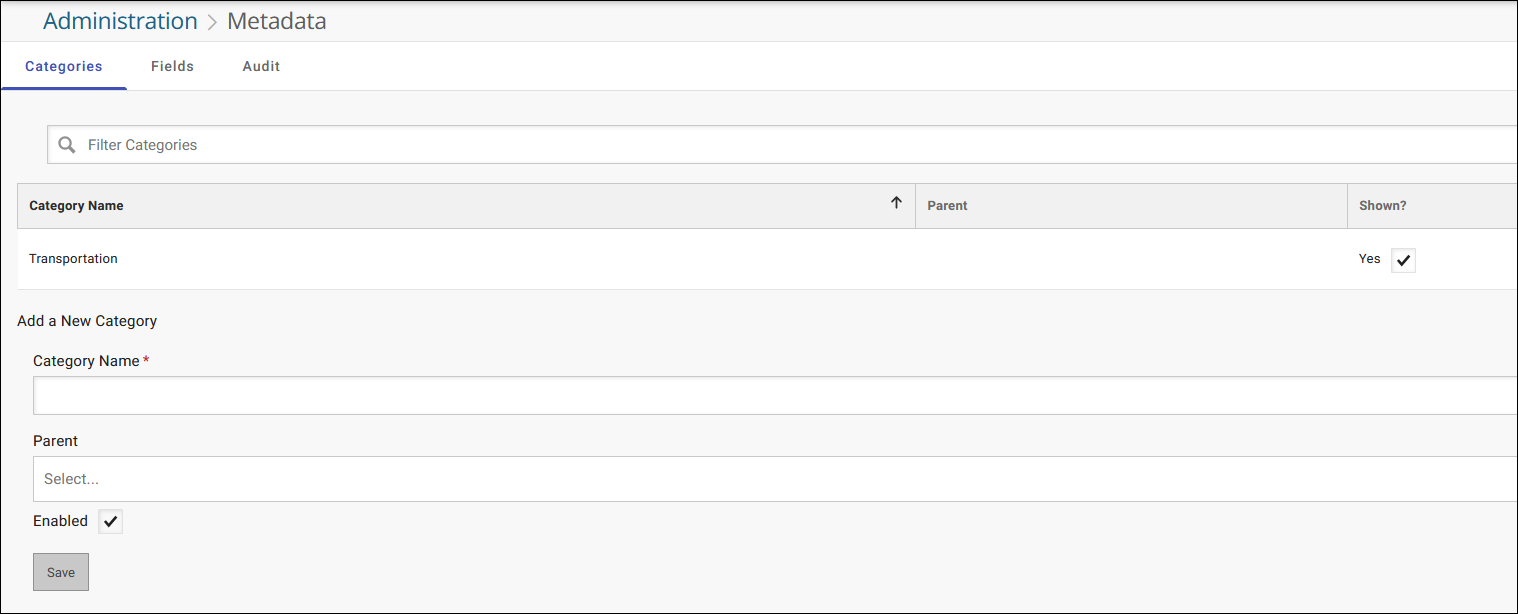Image resolution: width=1518 pixels, height=614 pixels.
Task: Click the Save button
Action: tap(60, 571)
